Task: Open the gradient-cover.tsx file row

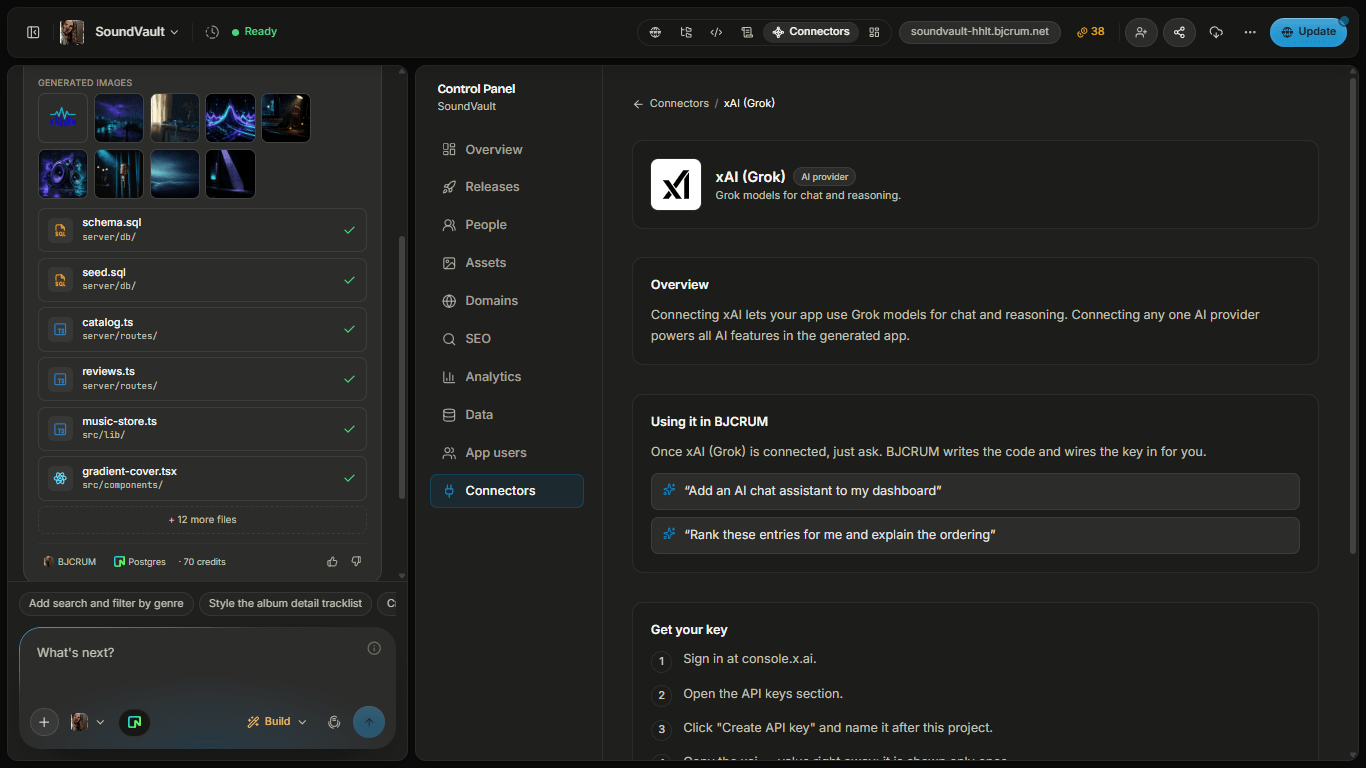Action: 202,479
